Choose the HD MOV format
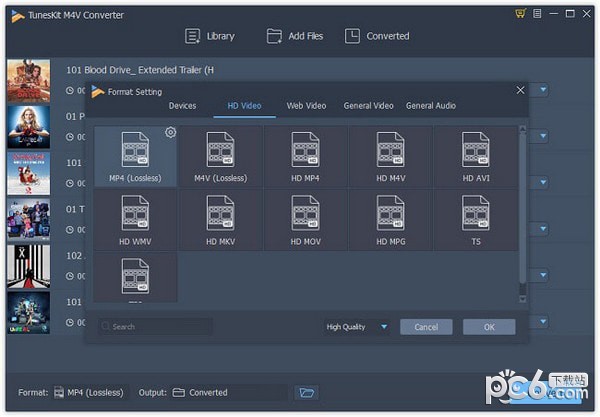Viewport: 600px width, 417px height. tap(305, 220)
